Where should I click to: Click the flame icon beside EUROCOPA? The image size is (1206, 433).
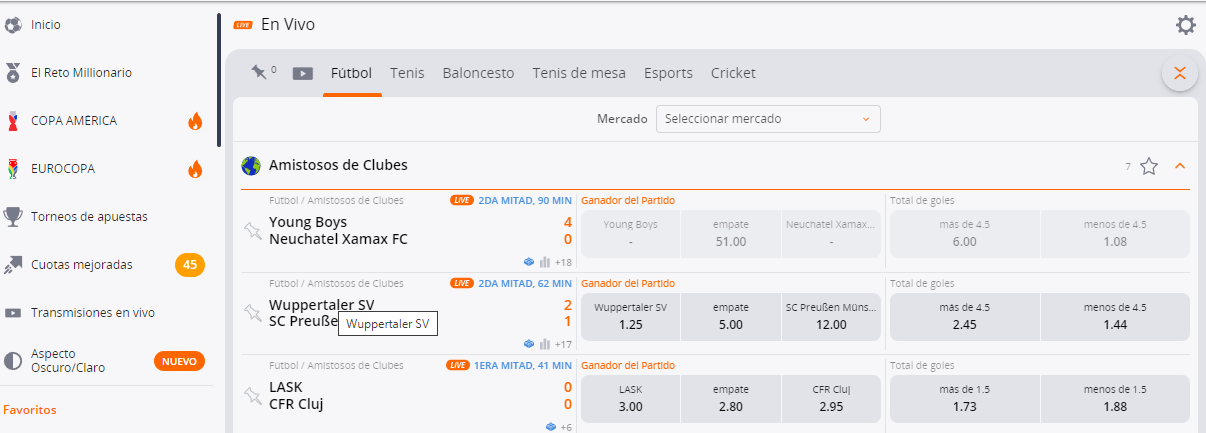195,168
